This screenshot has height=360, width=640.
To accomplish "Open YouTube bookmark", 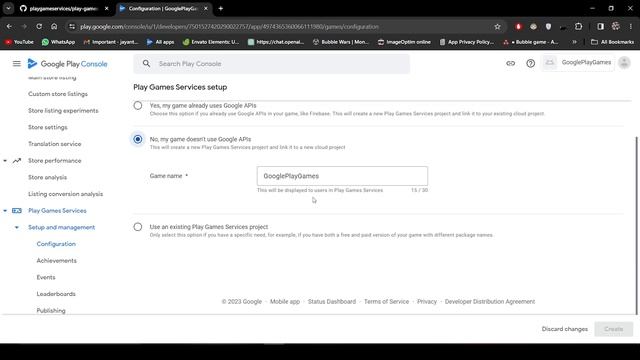I will coord(19,42).
